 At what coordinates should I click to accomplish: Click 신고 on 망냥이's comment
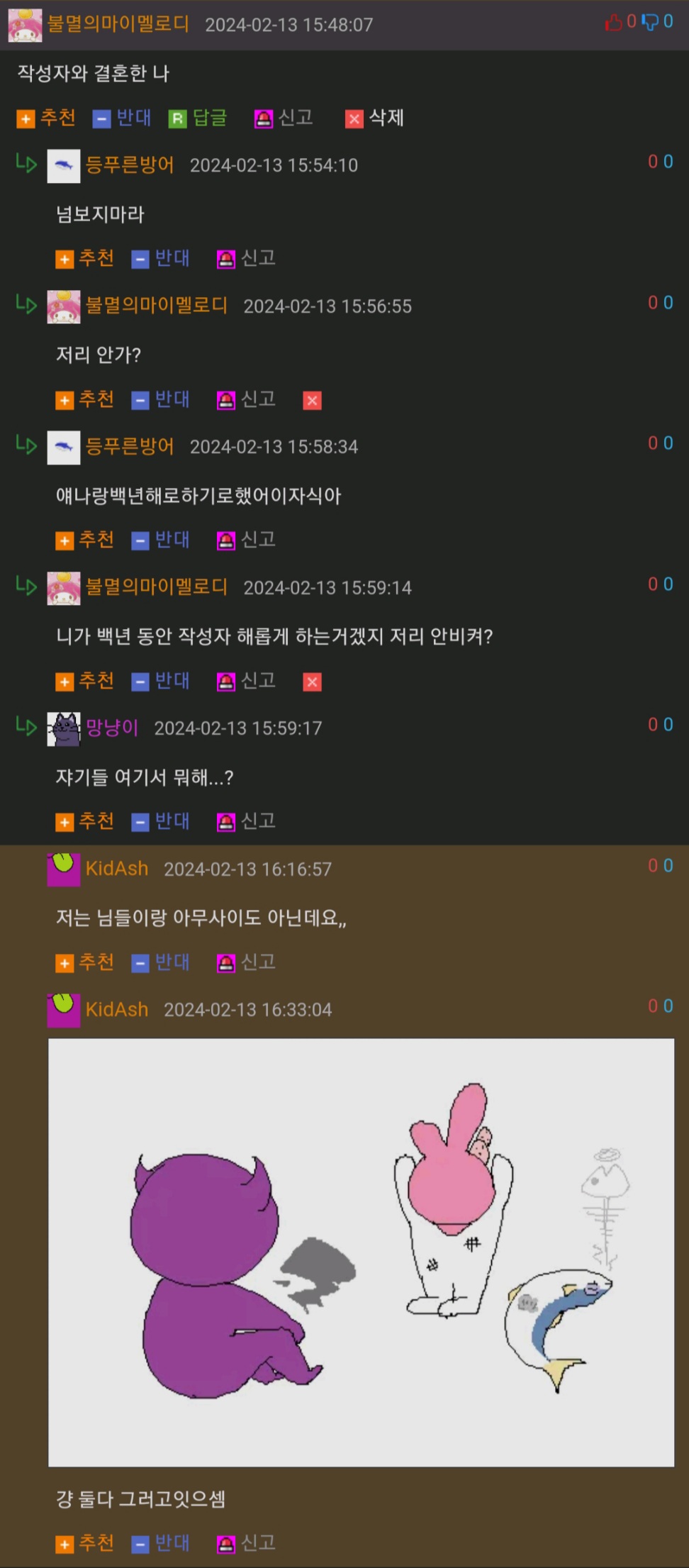246,821
